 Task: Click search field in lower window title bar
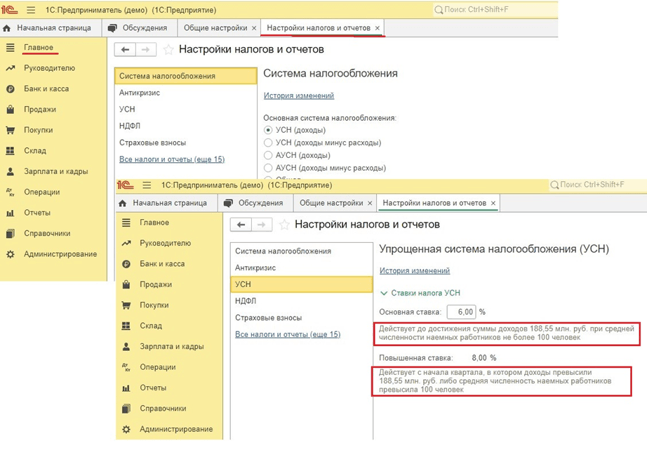pos(597,185)
